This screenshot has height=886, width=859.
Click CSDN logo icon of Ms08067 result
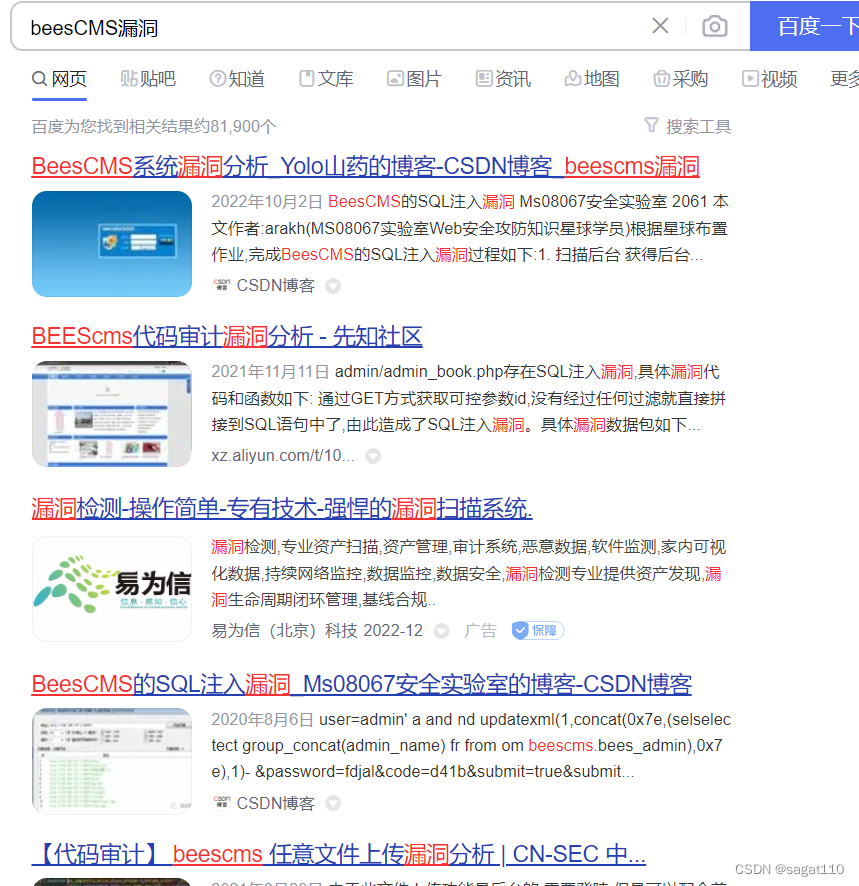222,802
